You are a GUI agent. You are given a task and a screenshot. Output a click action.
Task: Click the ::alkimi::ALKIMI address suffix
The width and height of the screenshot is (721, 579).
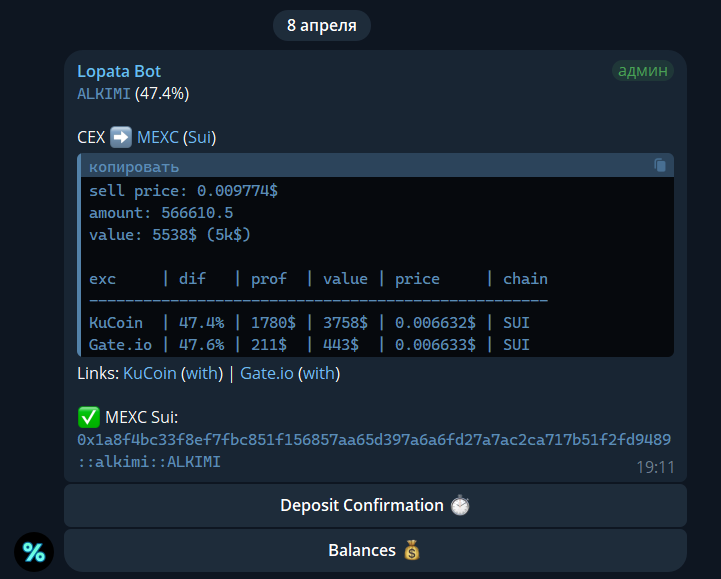point(149,462)
